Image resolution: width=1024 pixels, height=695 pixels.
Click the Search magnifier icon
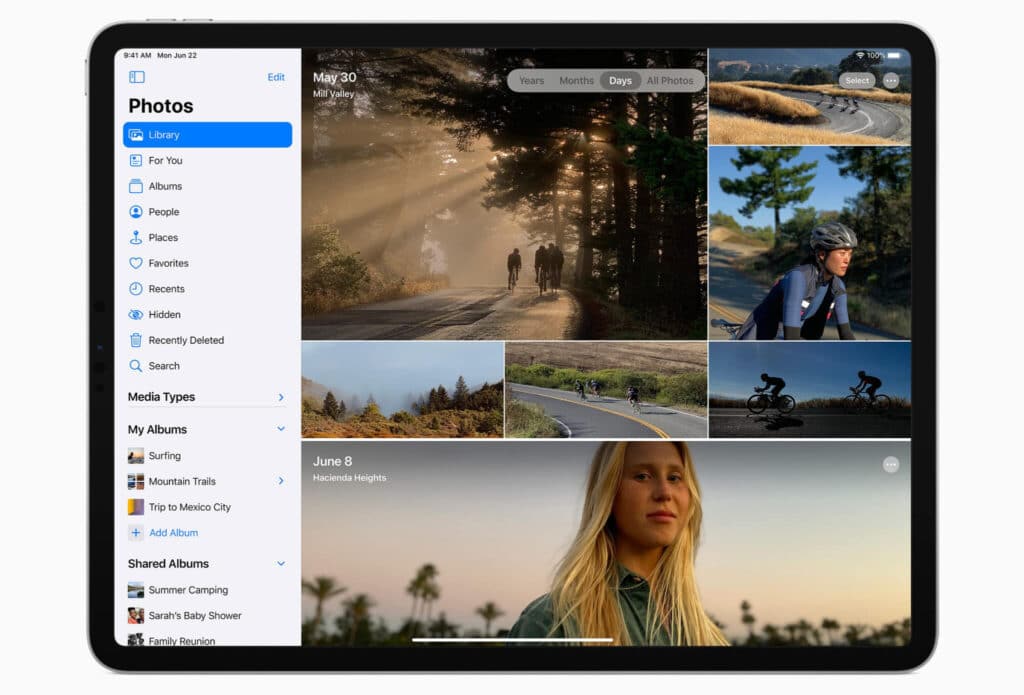pos(136,366)
